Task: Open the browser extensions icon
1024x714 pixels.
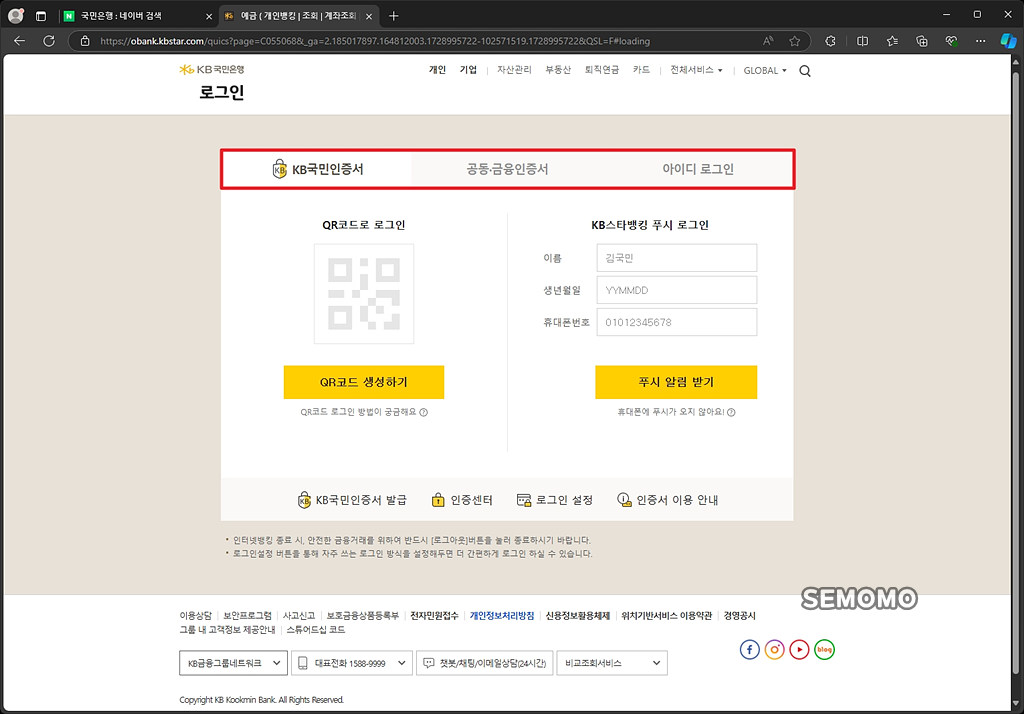Action: coord(830,41)
